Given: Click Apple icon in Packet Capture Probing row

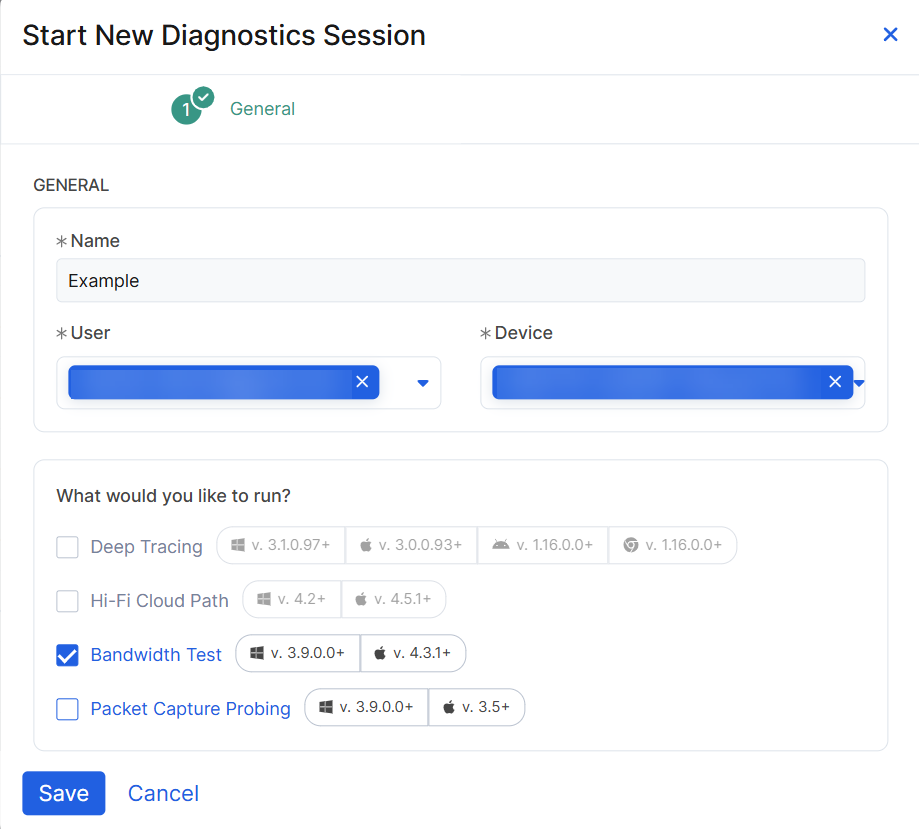Looking at the screenshot, I should [x=449, y=707].
